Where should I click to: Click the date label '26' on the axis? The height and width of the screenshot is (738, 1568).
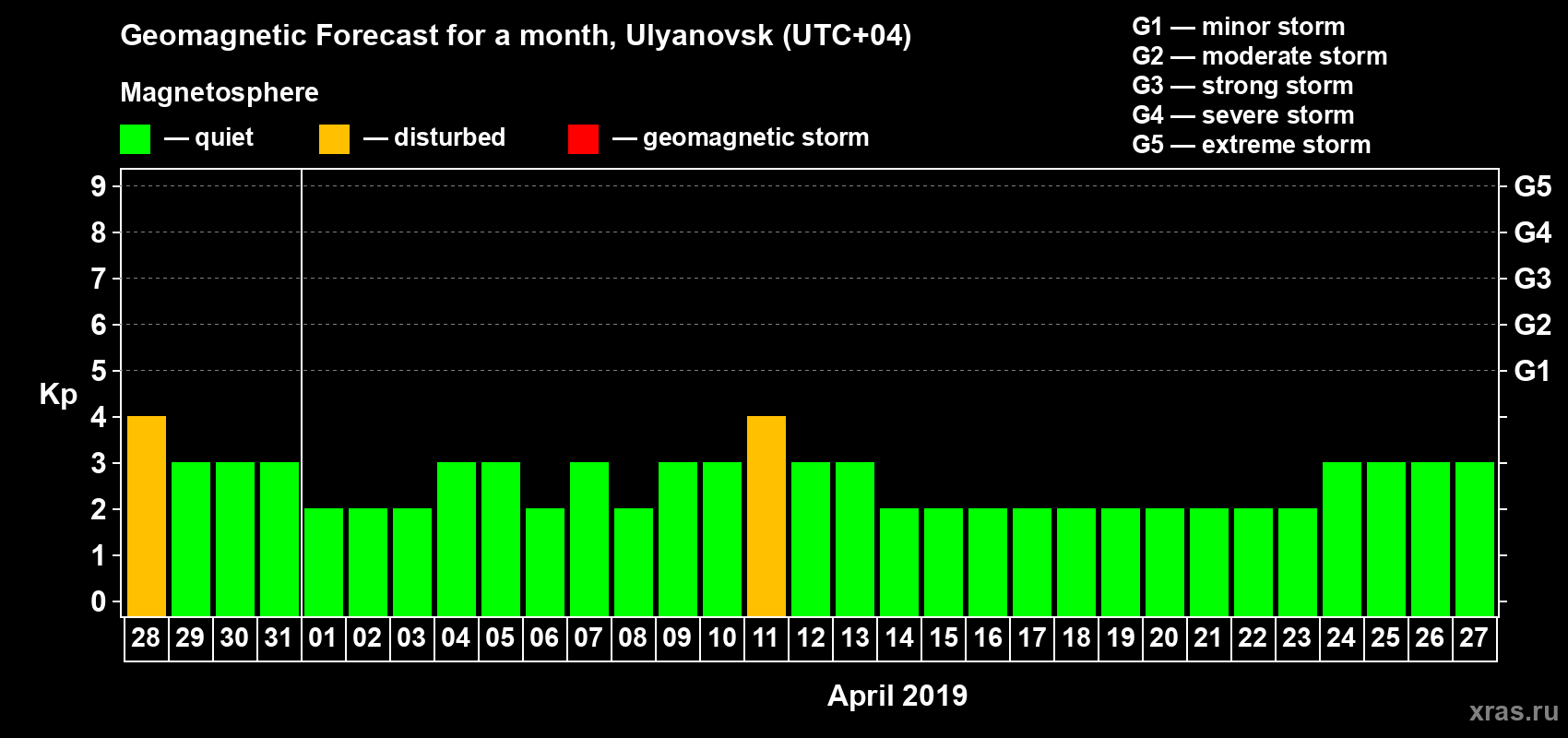(x=1430, y=637)
